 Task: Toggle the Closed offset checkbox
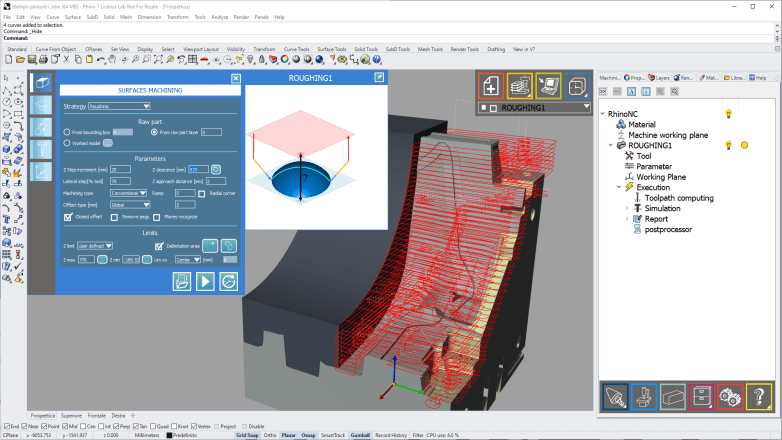tap(68, 217)
